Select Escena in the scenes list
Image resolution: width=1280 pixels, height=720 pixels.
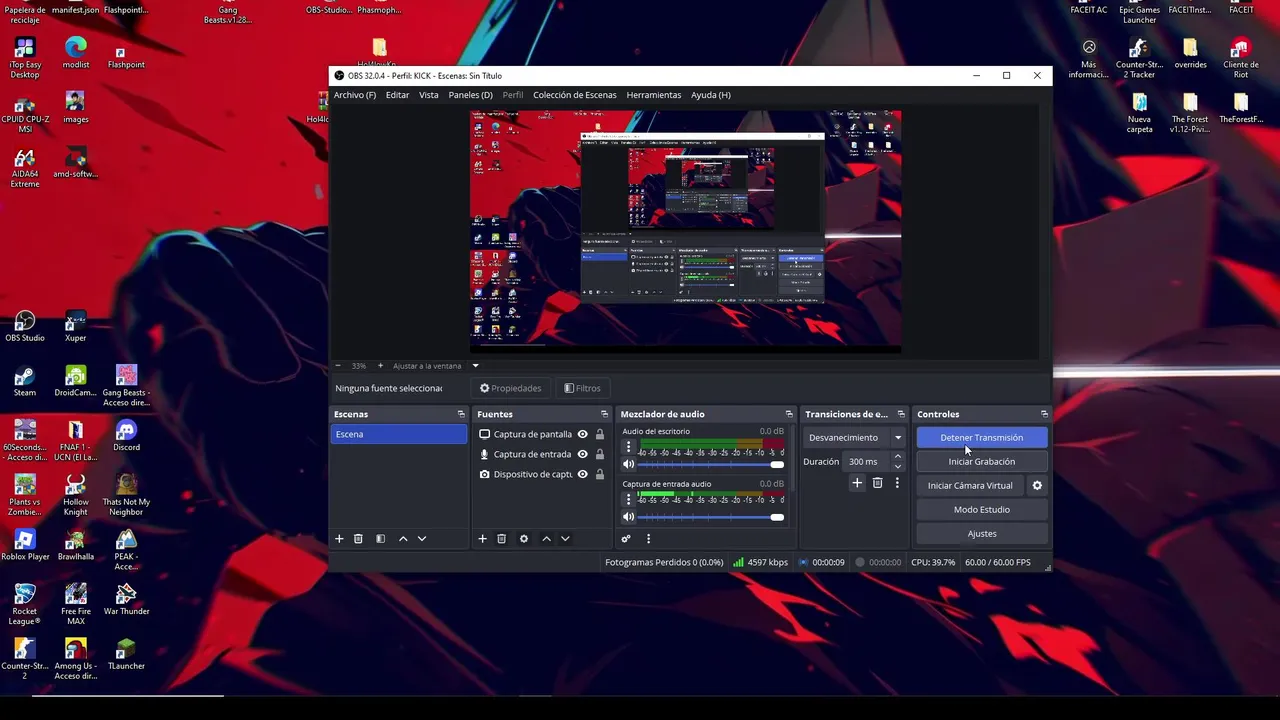[x=399, y=434]
